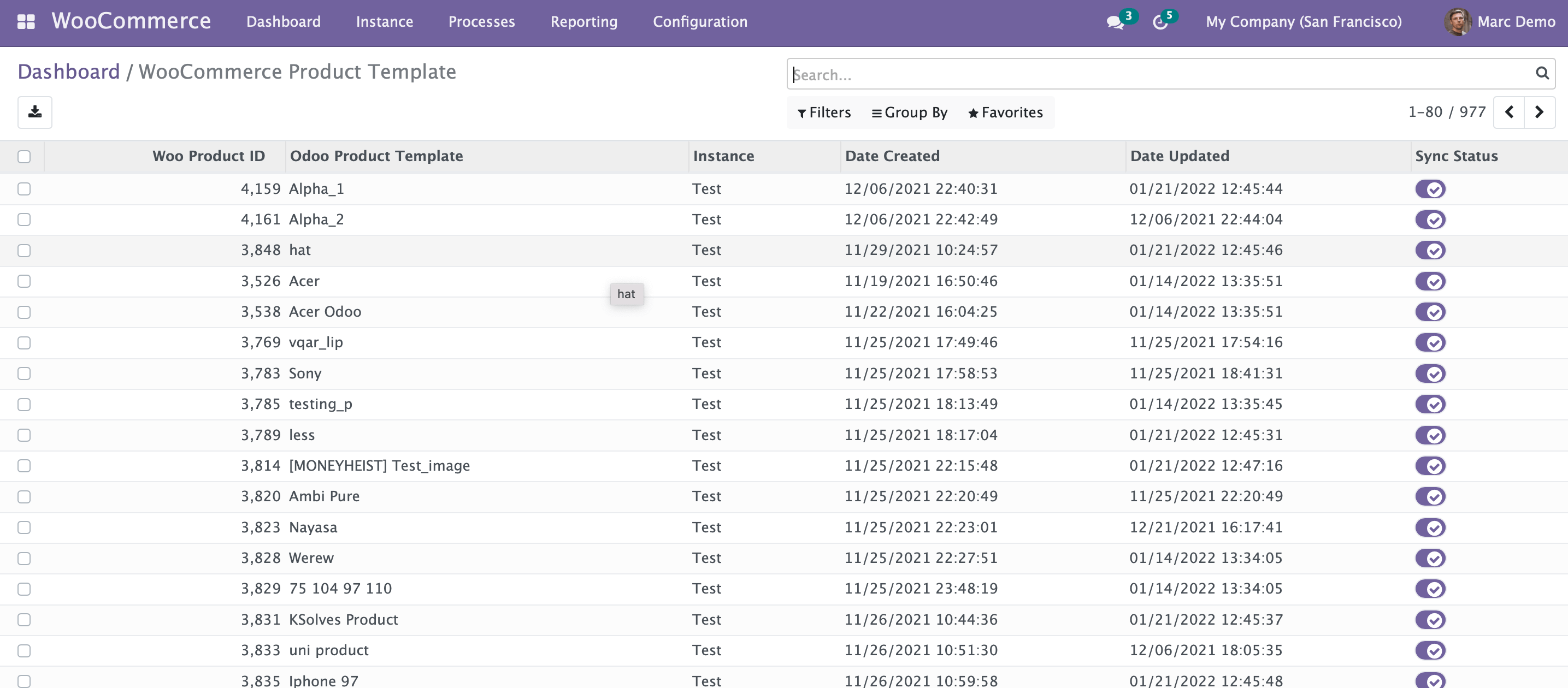Open the activities clock icon
This screenshot has width=1568, height=688.
point(1159,22)
